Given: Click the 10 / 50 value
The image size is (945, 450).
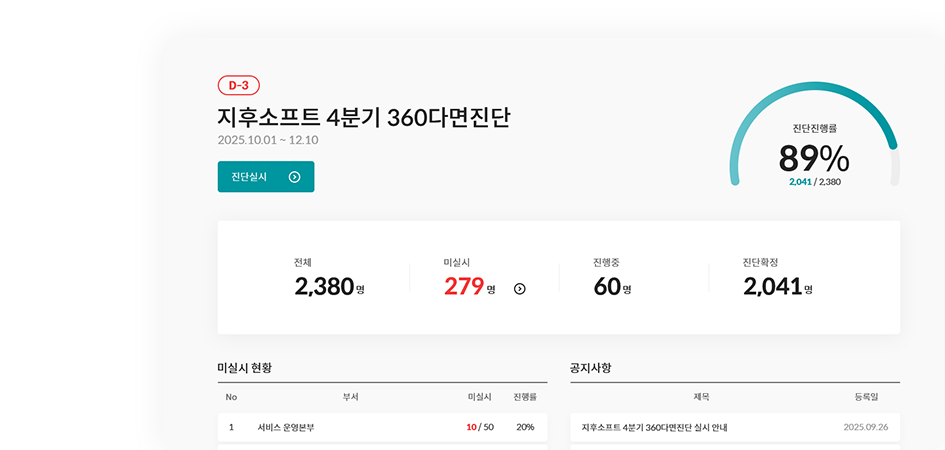Looking at the screenshot, I should click(x=480, y=427).
